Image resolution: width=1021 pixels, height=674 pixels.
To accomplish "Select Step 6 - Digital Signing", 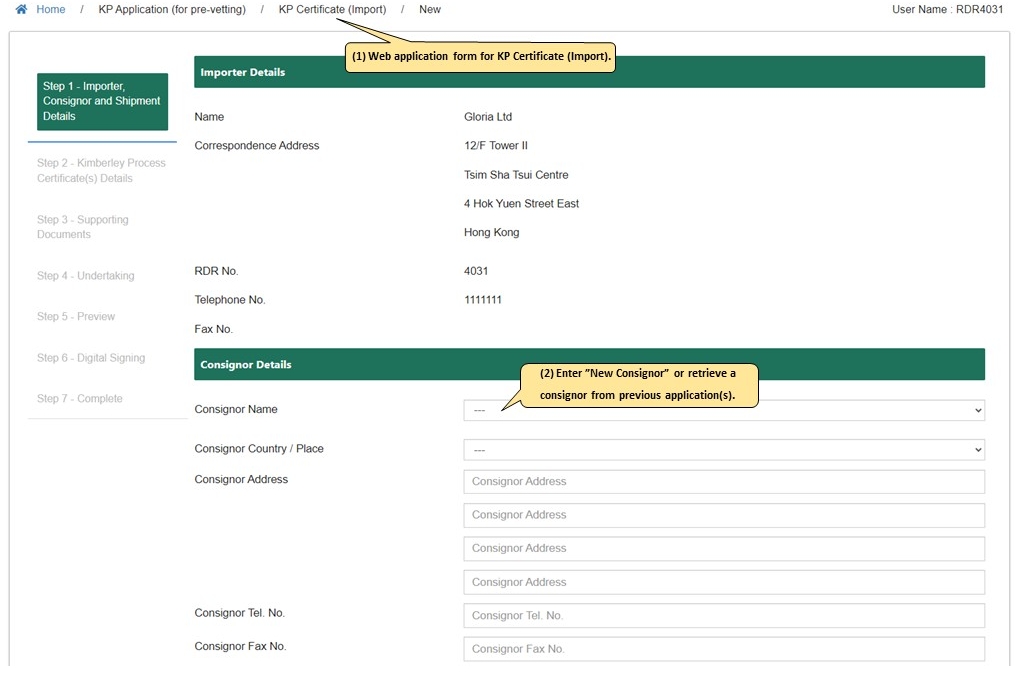I will coord(91,358).
